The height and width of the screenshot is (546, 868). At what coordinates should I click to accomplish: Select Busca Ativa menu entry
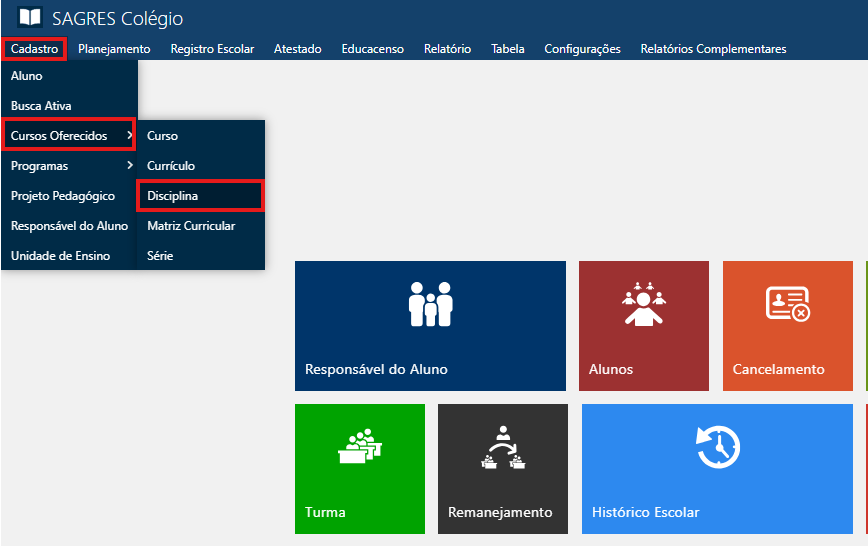pos(69,106)
